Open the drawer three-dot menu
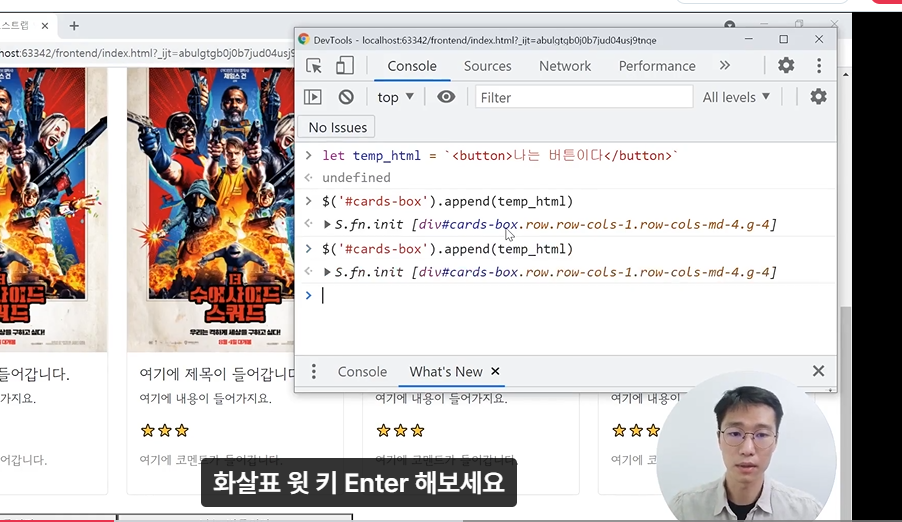Image resolution: width=902 pixels, height=522 pixels. pos(314,371)
